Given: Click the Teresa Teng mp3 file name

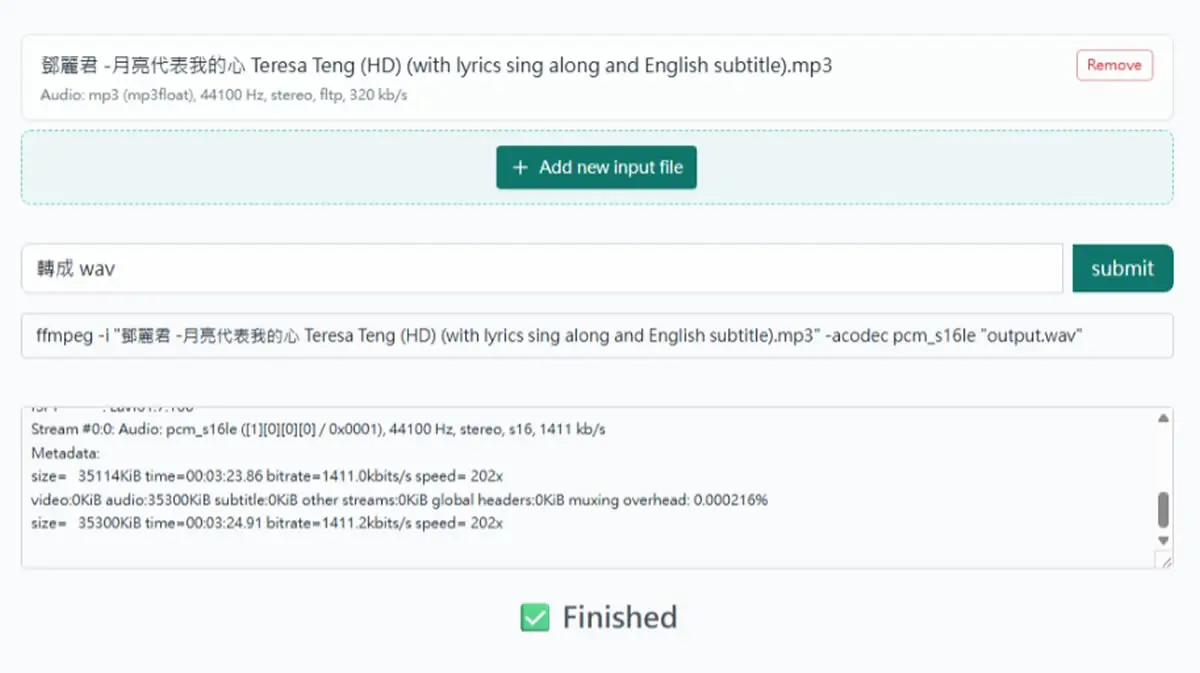Looking at the screenshot, I should click(436, 66).
